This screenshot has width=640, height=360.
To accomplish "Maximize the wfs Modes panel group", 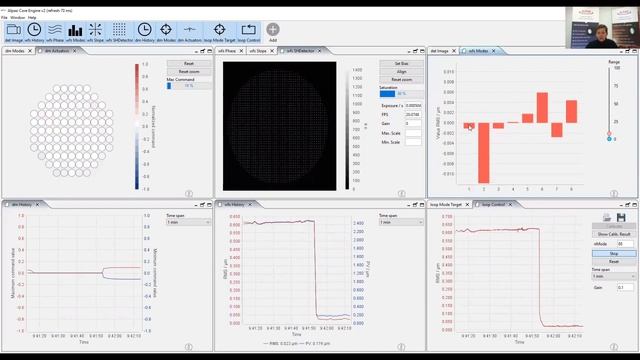I will [x=635, y=51].
